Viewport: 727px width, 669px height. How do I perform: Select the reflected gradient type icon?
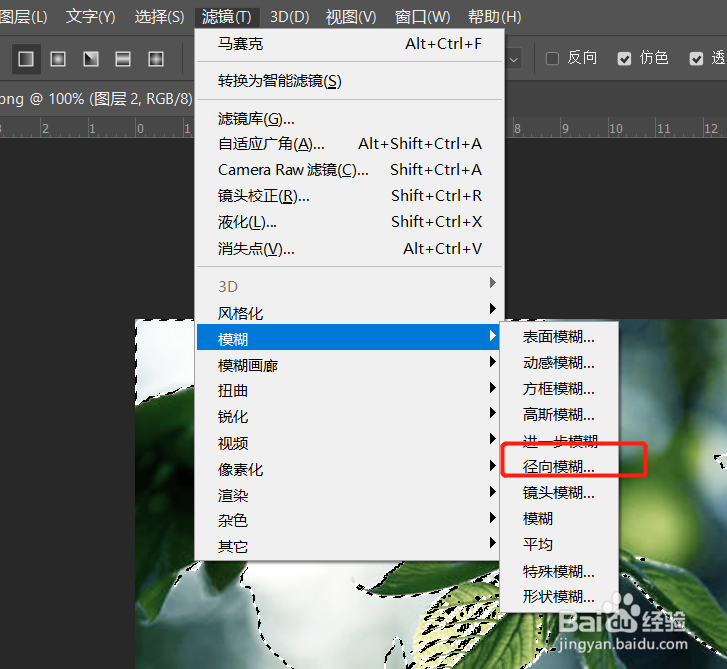123,59
